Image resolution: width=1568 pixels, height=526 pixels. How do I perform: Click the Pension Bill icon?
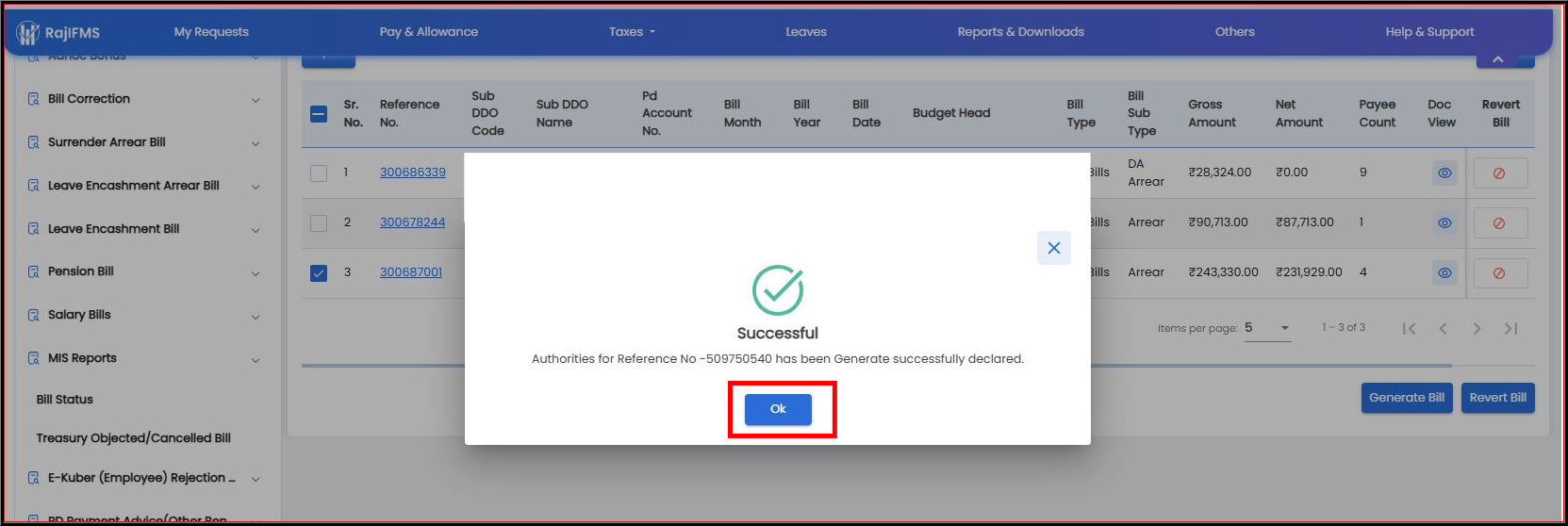tap(34, 271)
